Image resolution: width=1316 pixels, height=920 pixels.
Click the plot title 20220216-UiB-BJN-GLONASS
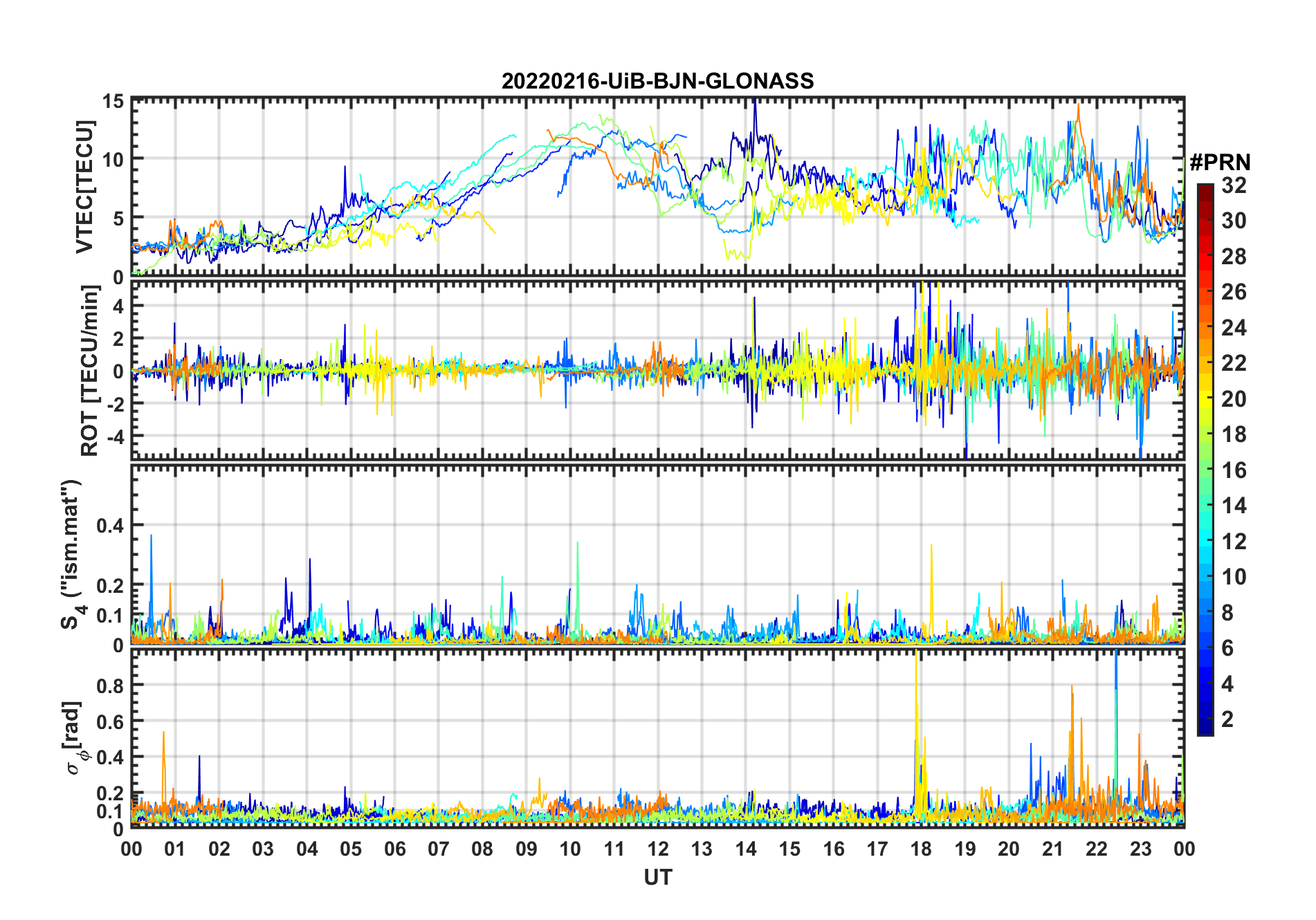(x=657, y=81)
